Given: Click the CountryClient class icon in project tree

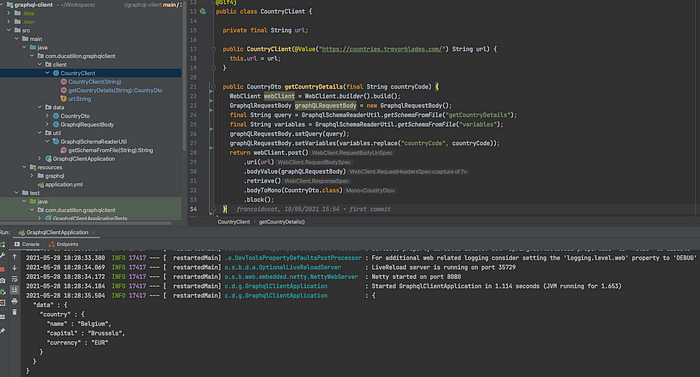Looking at the screenshot, I should 56,73.
